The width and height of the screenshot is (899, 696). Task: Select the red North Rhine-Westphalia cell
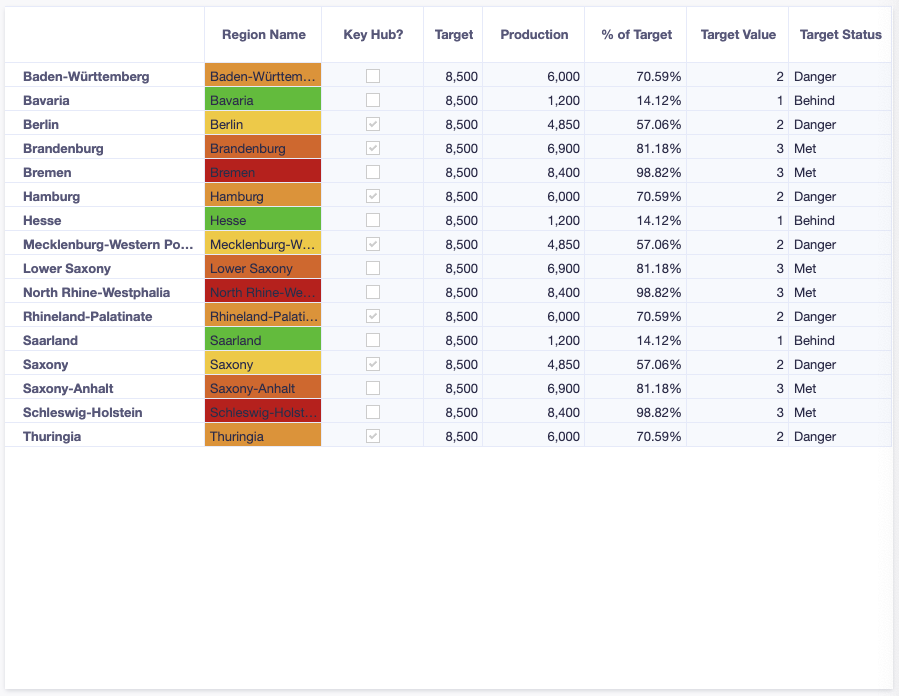click(x=262, y=292)
